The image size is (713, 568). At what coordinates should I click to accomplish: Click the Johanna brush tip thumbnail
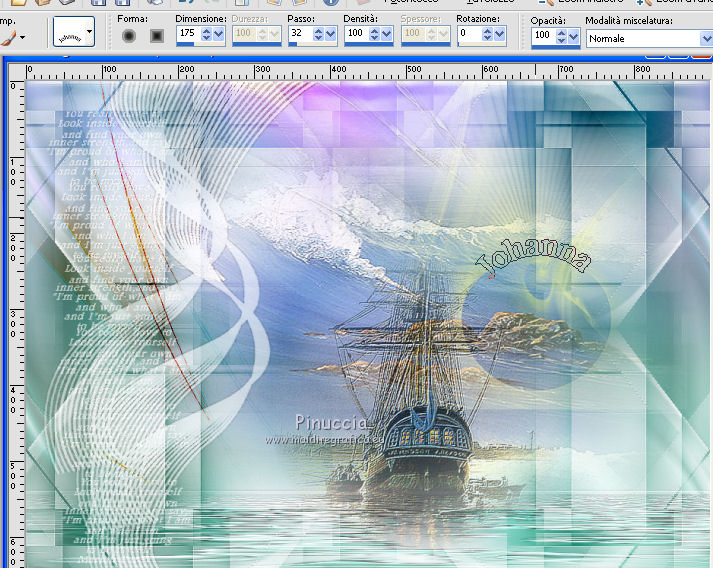[x=70, y=32]
